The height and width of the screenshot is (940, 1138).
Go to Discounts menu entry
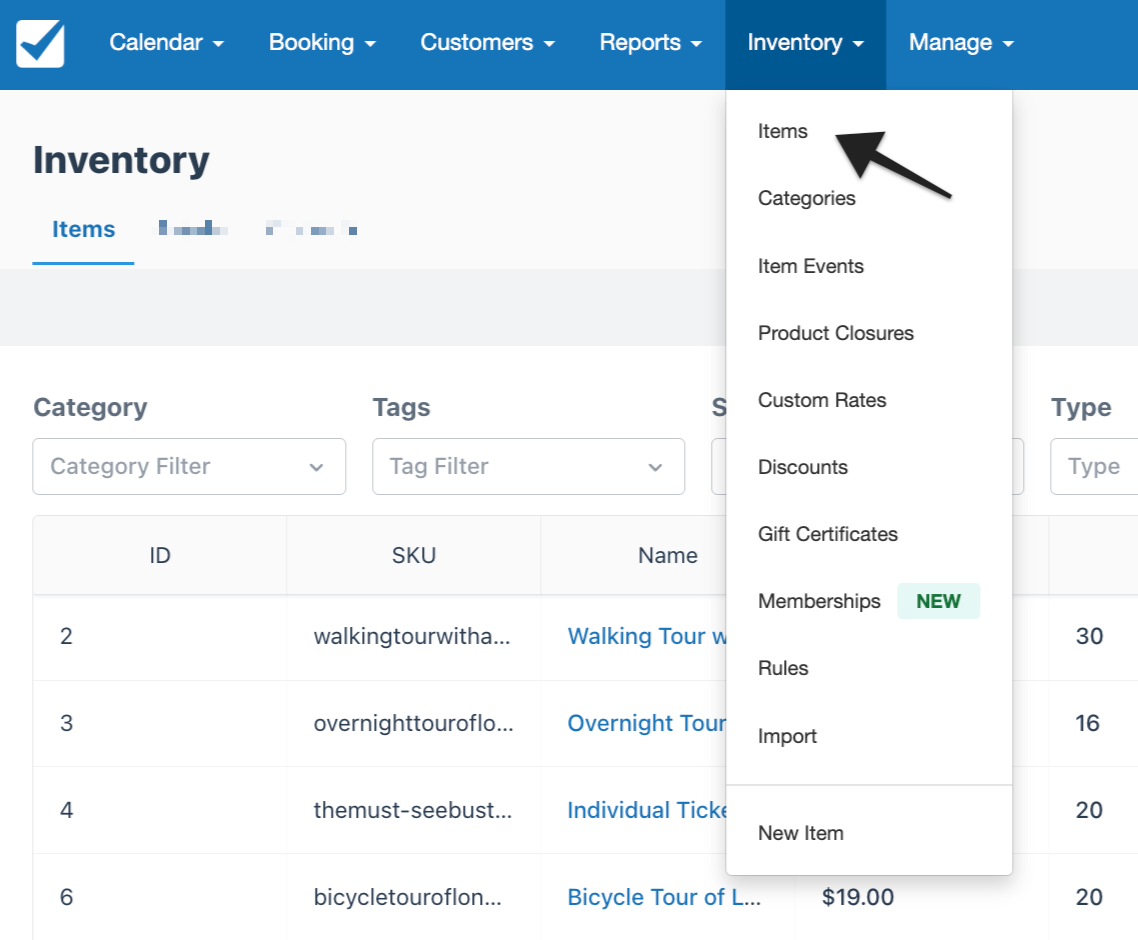(x=803, y=467)
